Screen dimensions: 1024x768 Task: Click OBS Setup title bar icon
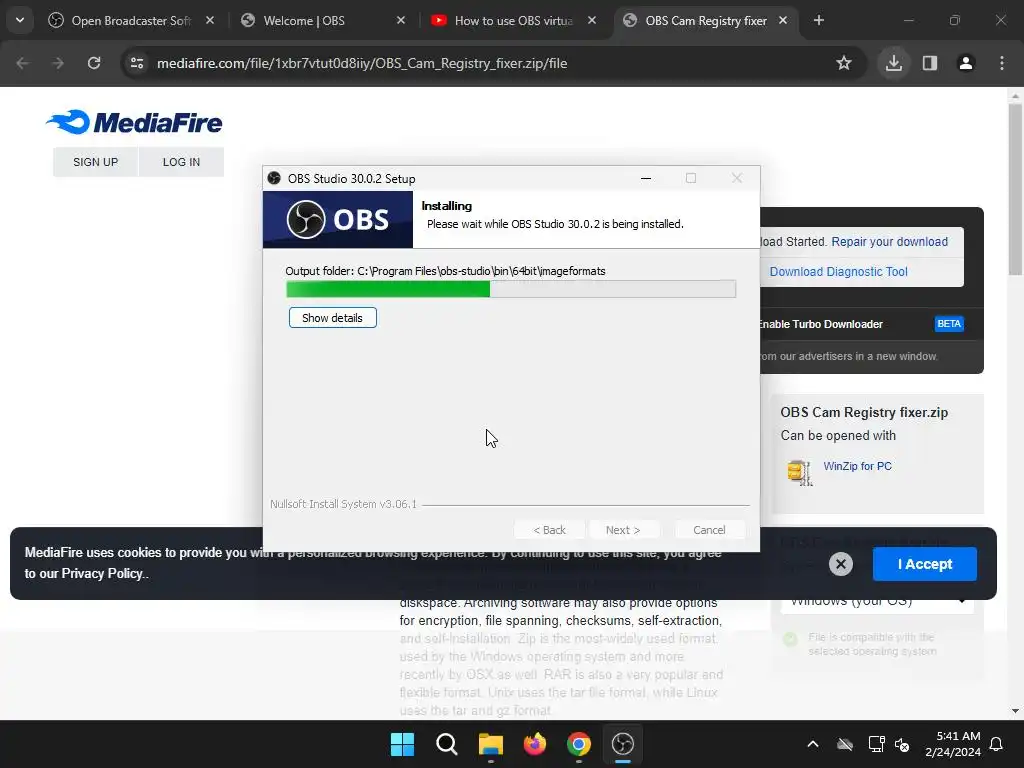[x=274, y=178]
